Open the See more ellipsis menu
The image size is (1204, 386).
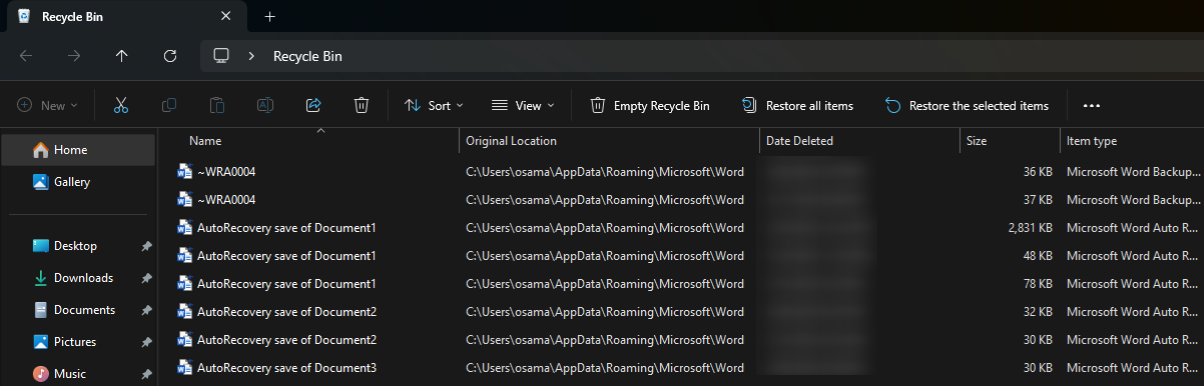(1091, 105)
